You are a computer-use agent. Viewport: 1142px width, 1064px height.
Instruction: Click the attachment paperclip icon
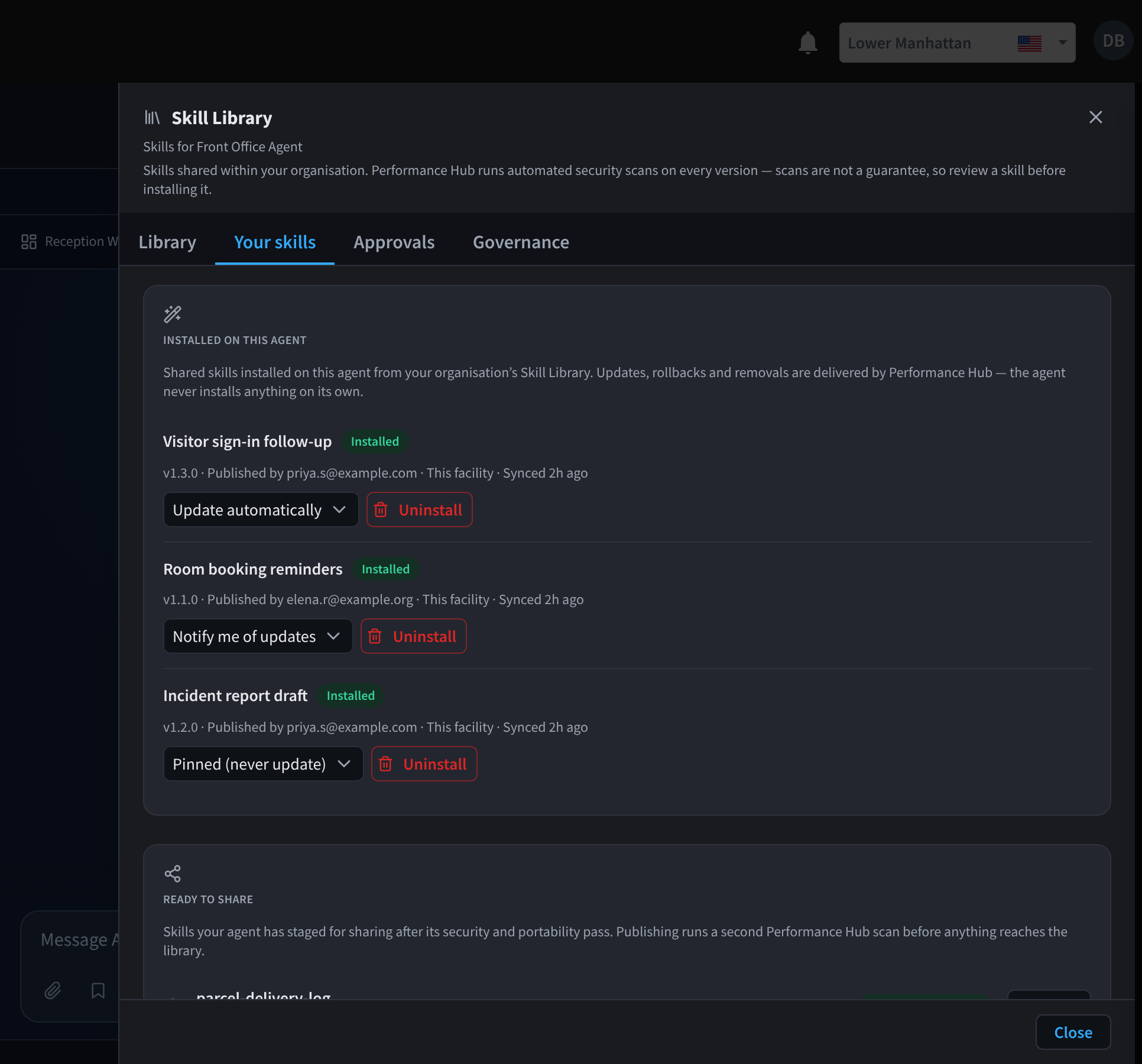coord(53,990)
